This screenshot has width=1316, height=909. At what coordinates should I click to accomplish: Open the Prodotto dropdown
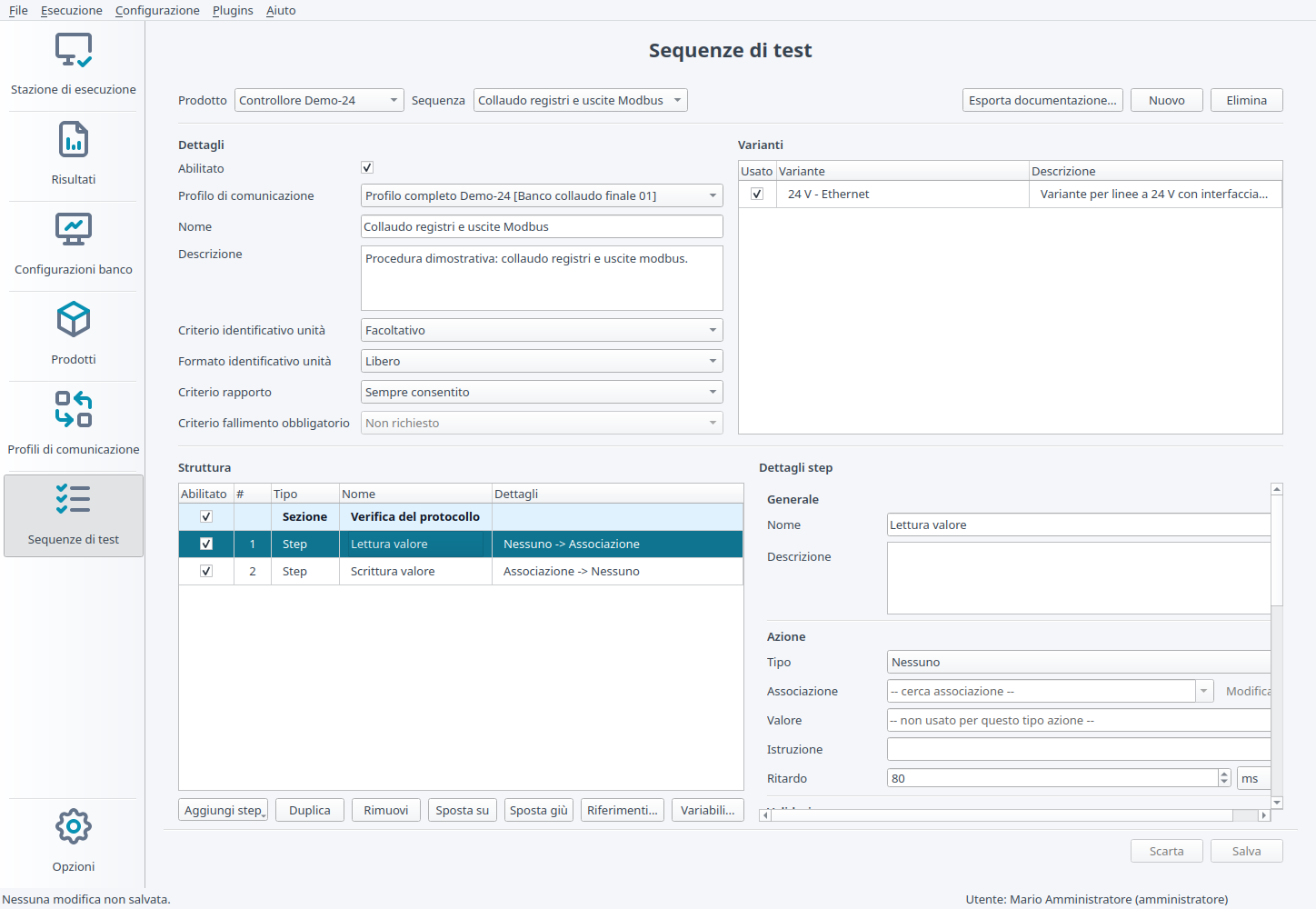point(319,100)
